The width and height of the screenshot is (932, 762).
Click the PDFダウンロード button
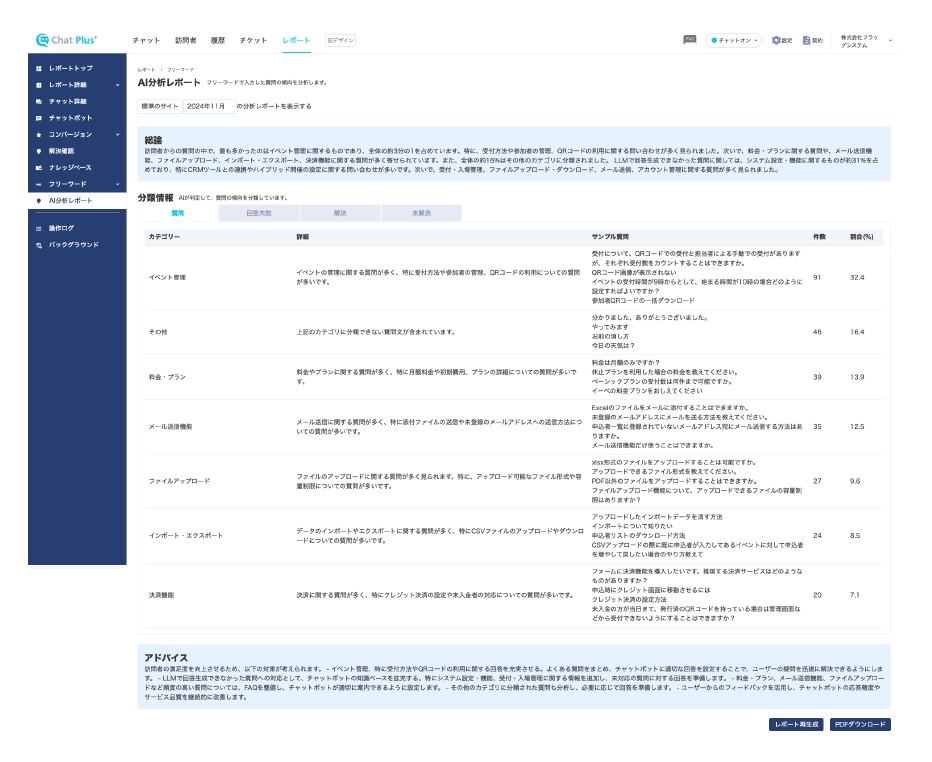pos(859,724)
